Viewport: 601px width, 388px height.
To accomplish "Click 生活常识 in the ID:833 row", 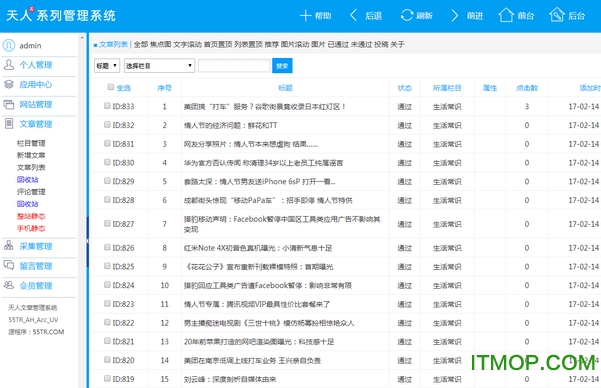I will pyautogui.click(x=447, y=107).
